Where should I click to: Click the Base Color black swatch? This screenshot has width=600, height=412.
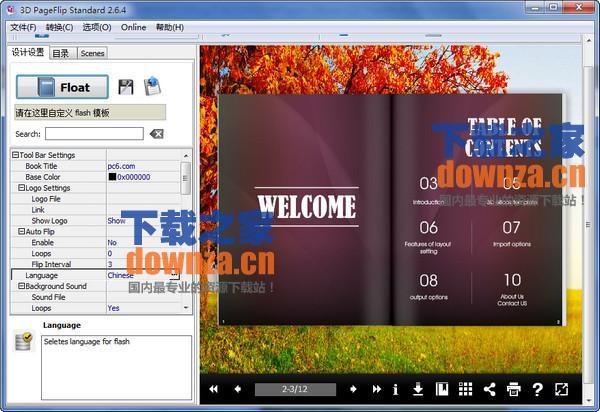click(112, 177)
